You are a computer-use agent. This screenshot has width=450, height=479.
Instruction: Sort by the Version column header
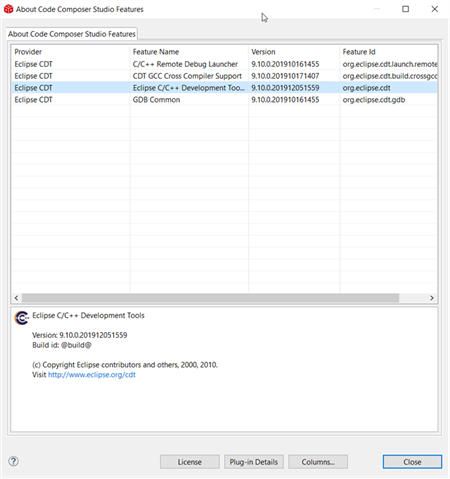294,52
